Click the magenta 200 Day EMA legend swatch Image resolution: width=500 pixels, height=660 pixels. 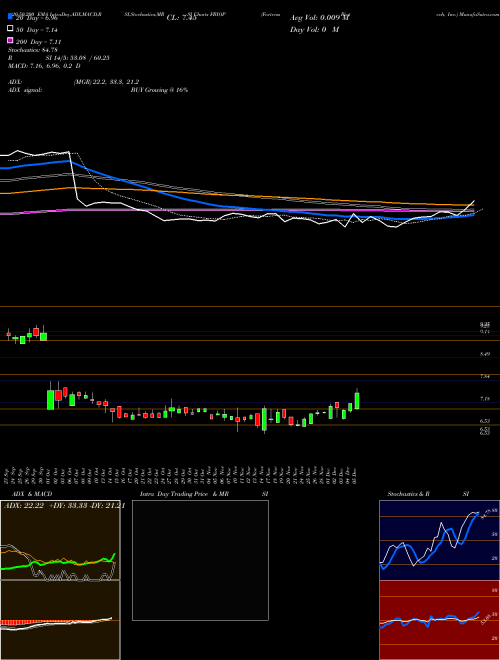pos(10,40)
